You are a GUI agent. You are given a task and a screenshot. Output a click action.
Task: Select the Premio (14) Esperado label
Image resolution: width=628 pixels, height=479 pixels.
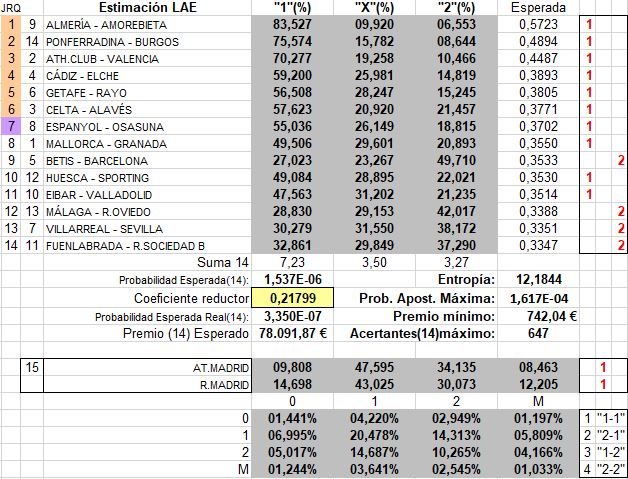tap(186, 333)
